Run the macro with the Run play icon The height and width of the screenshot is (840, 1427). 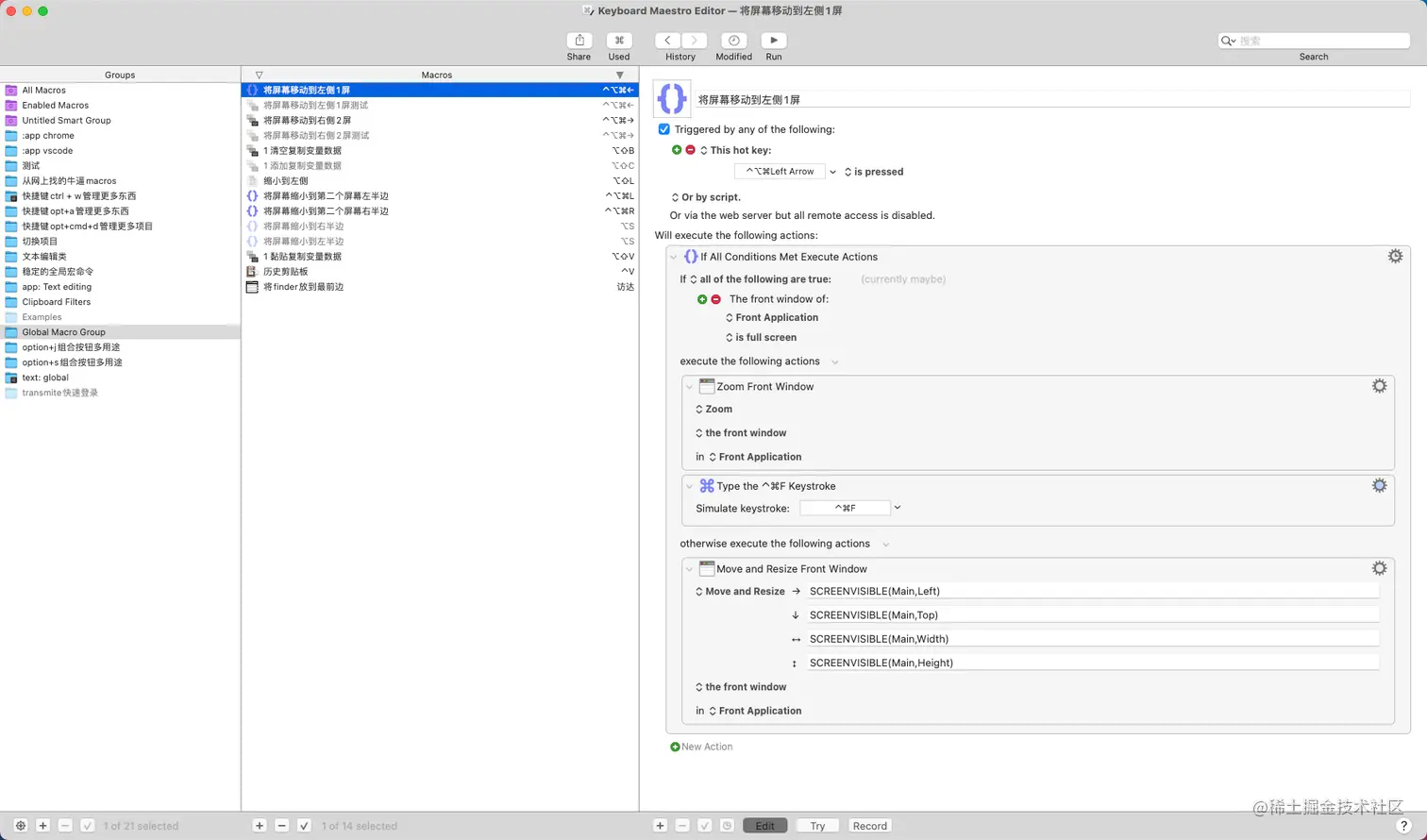point(774,41)
